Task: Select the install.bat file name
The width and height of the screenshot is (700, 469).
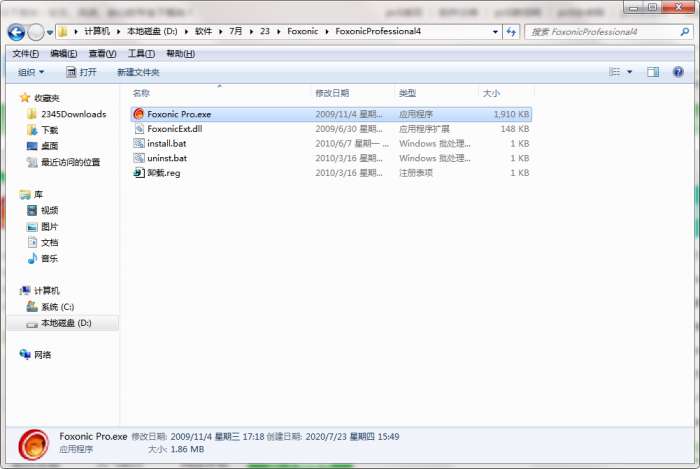Action: (167, 144)
